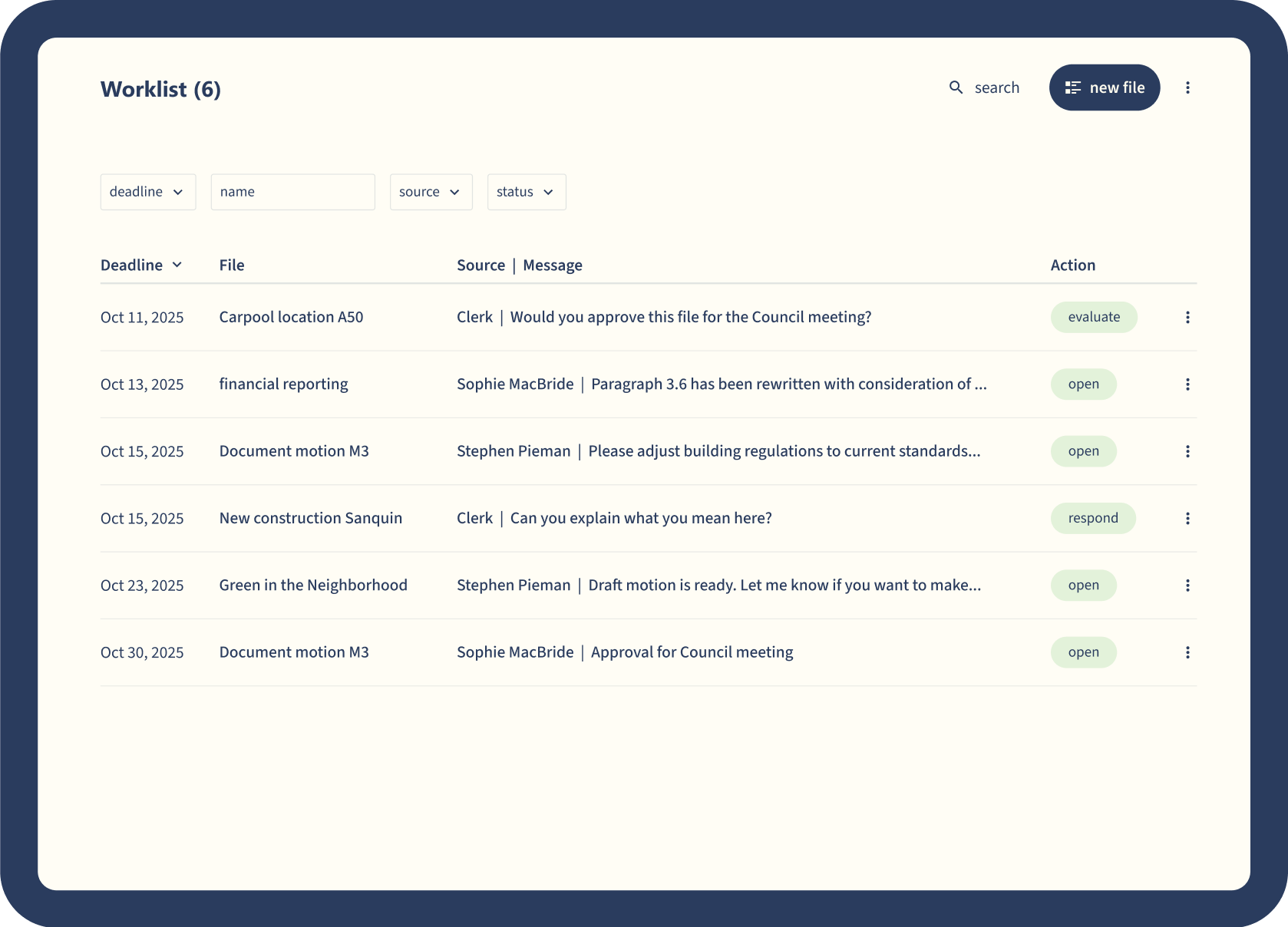This screenshot has height=927, width=1288.
Task: Open row menu for Oct 30 Document motion M3
Action: 1187,652
